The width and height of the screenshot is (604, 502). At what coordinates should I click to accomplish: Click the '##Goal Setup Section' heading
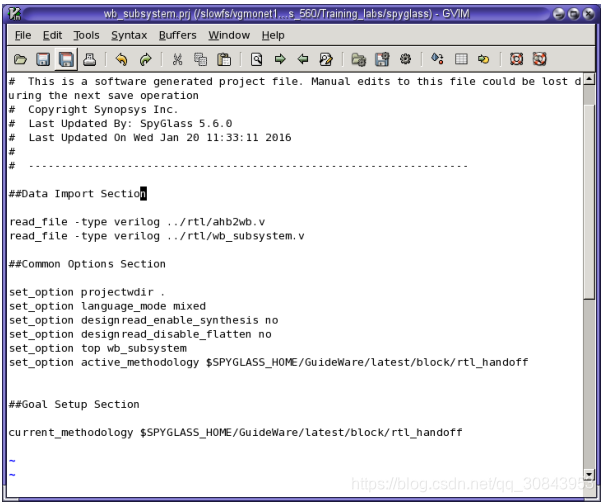coord(74,404)
